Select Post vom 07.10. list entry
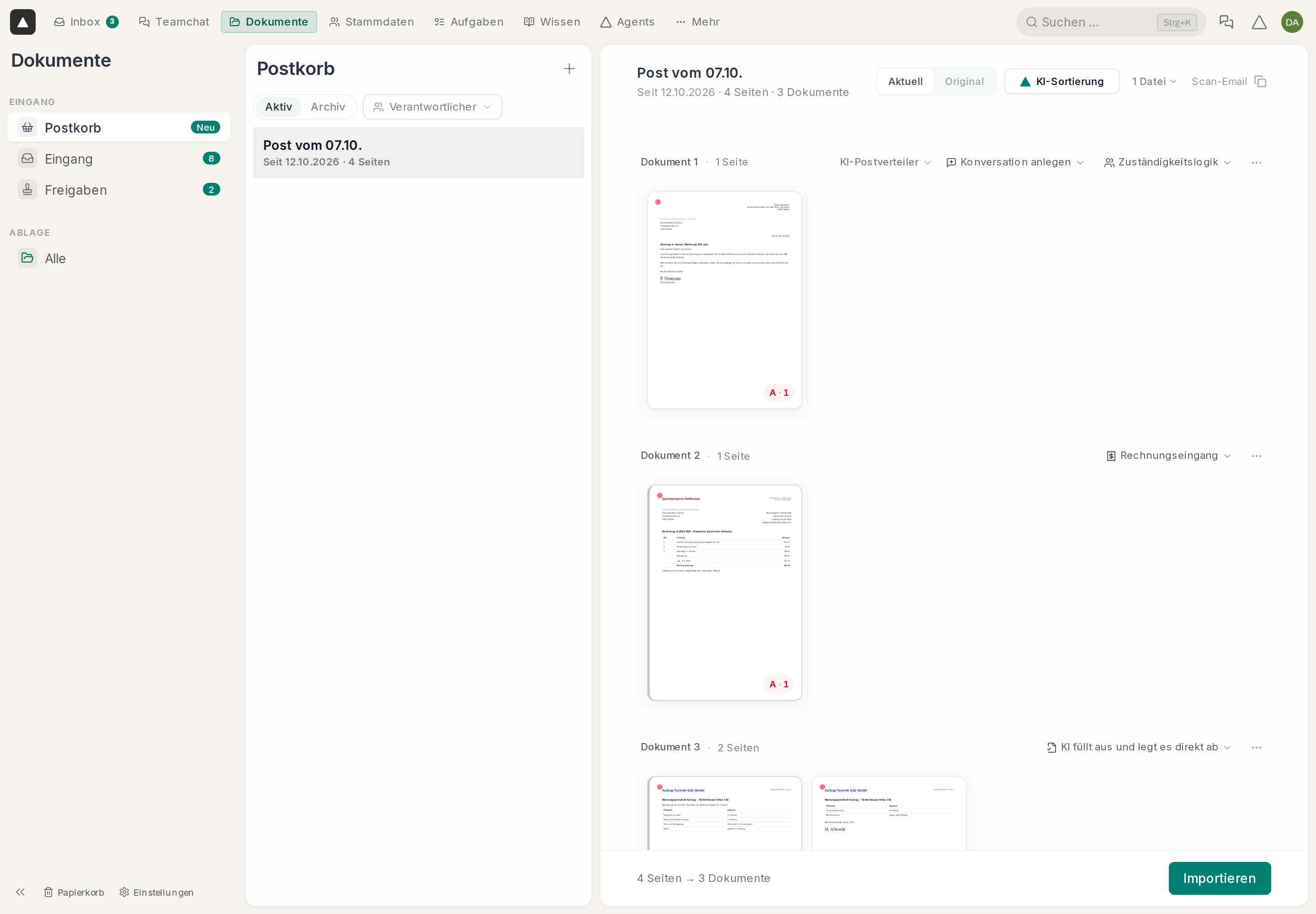Screen dimensions: 1316x914 pos(418,153)
